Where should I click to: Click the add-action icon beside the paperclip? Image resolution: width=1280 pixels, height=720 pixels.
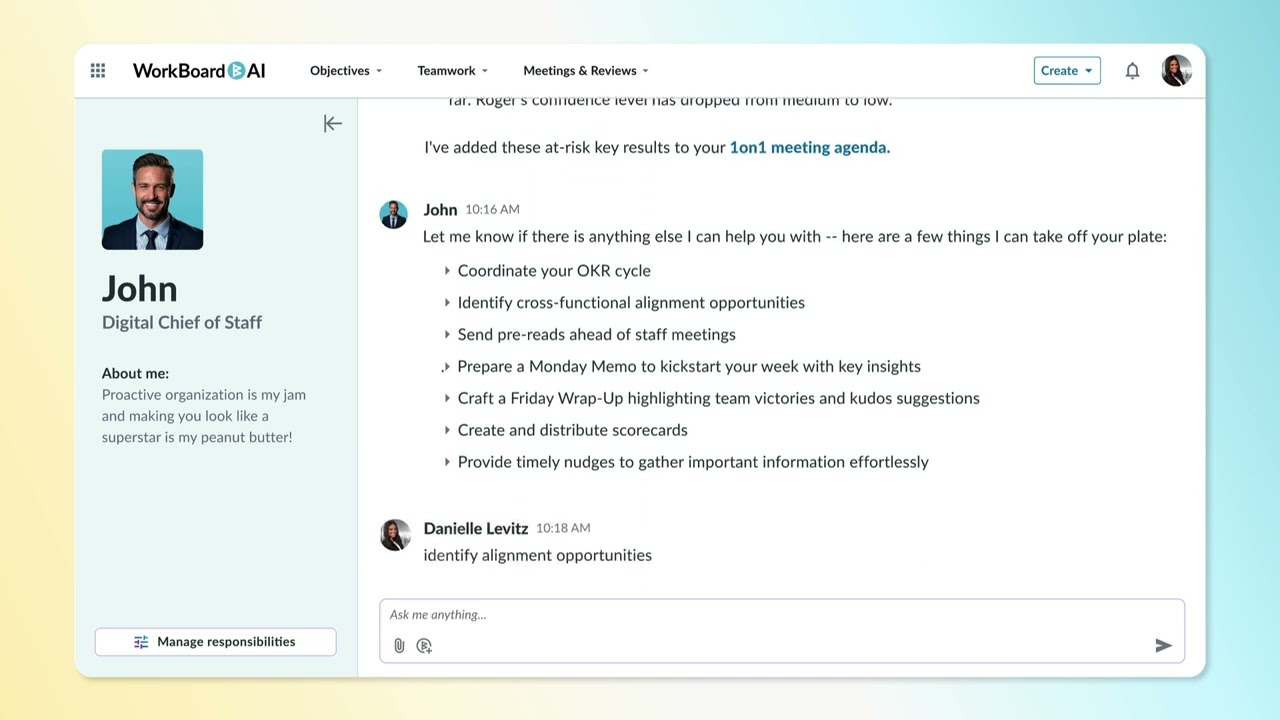pyautogui.click(x=424, y=646)
